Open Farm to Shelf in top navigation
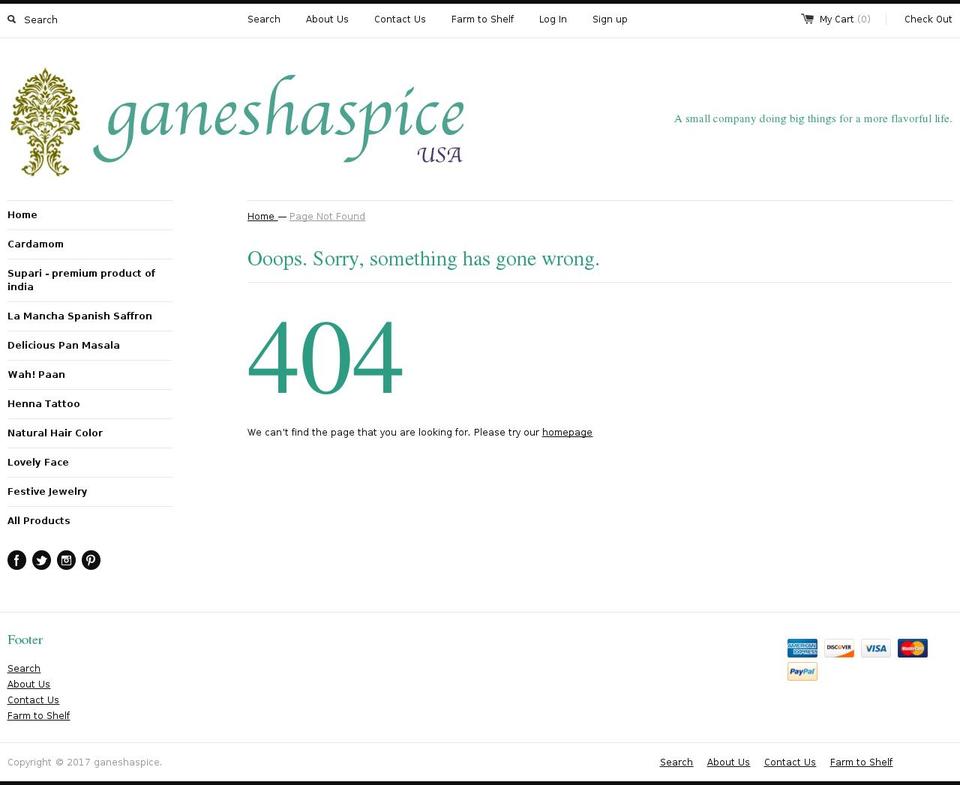960x785 pixels. (482, 19)
